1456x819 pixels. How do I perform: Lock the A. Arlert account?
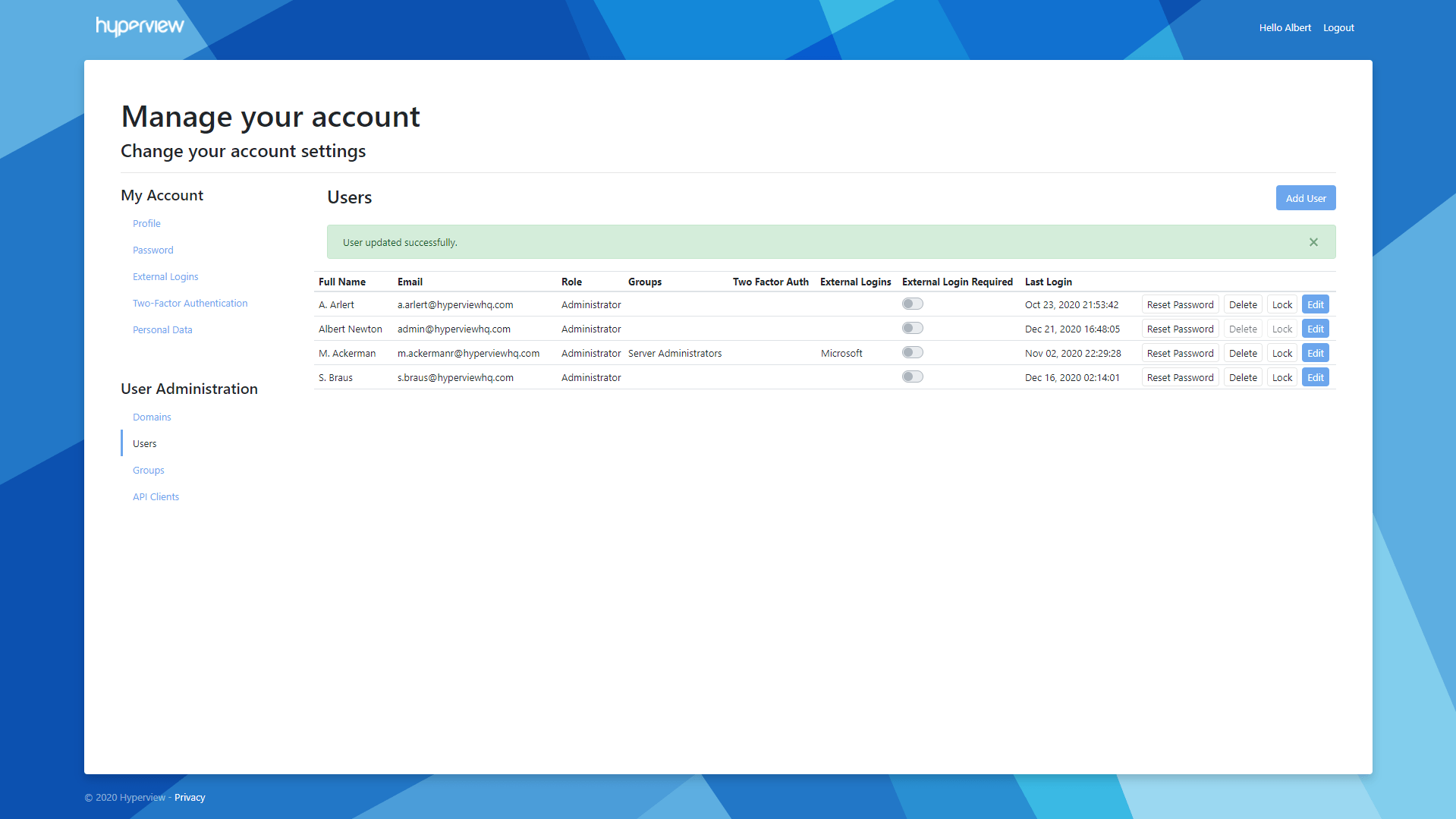1281,304
